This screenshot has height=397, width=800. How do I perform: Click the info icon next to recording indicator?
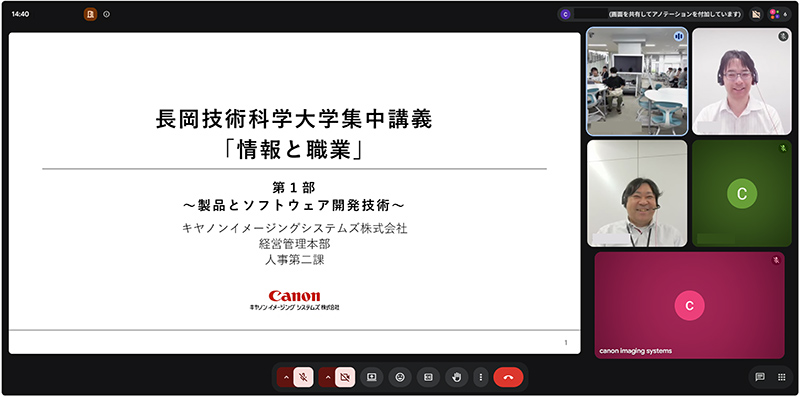tap(106, 14)
